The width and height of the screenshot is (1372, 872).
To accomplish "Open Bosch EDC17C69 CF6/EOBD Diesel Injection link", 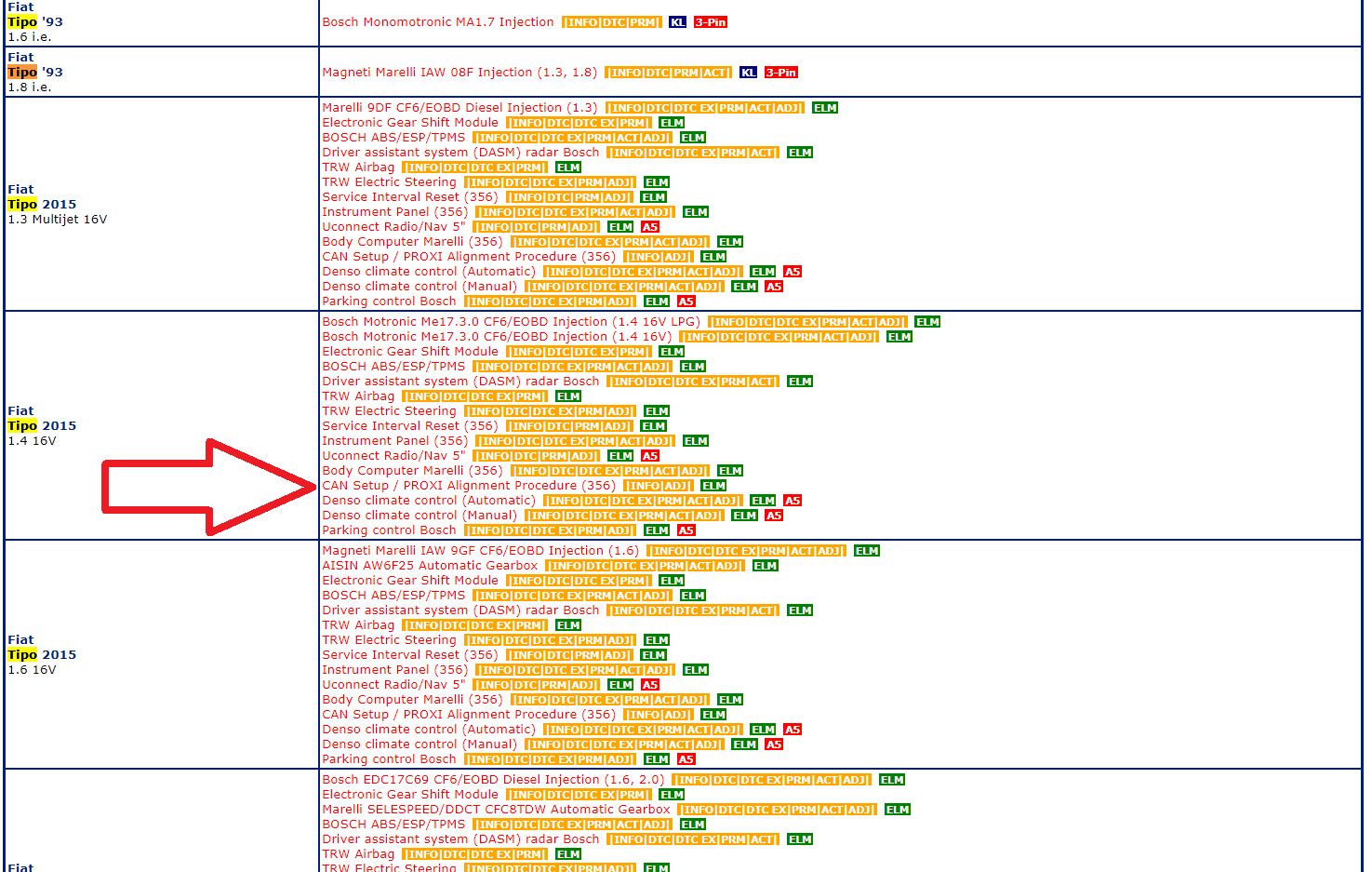I will [x=493, y=780].
